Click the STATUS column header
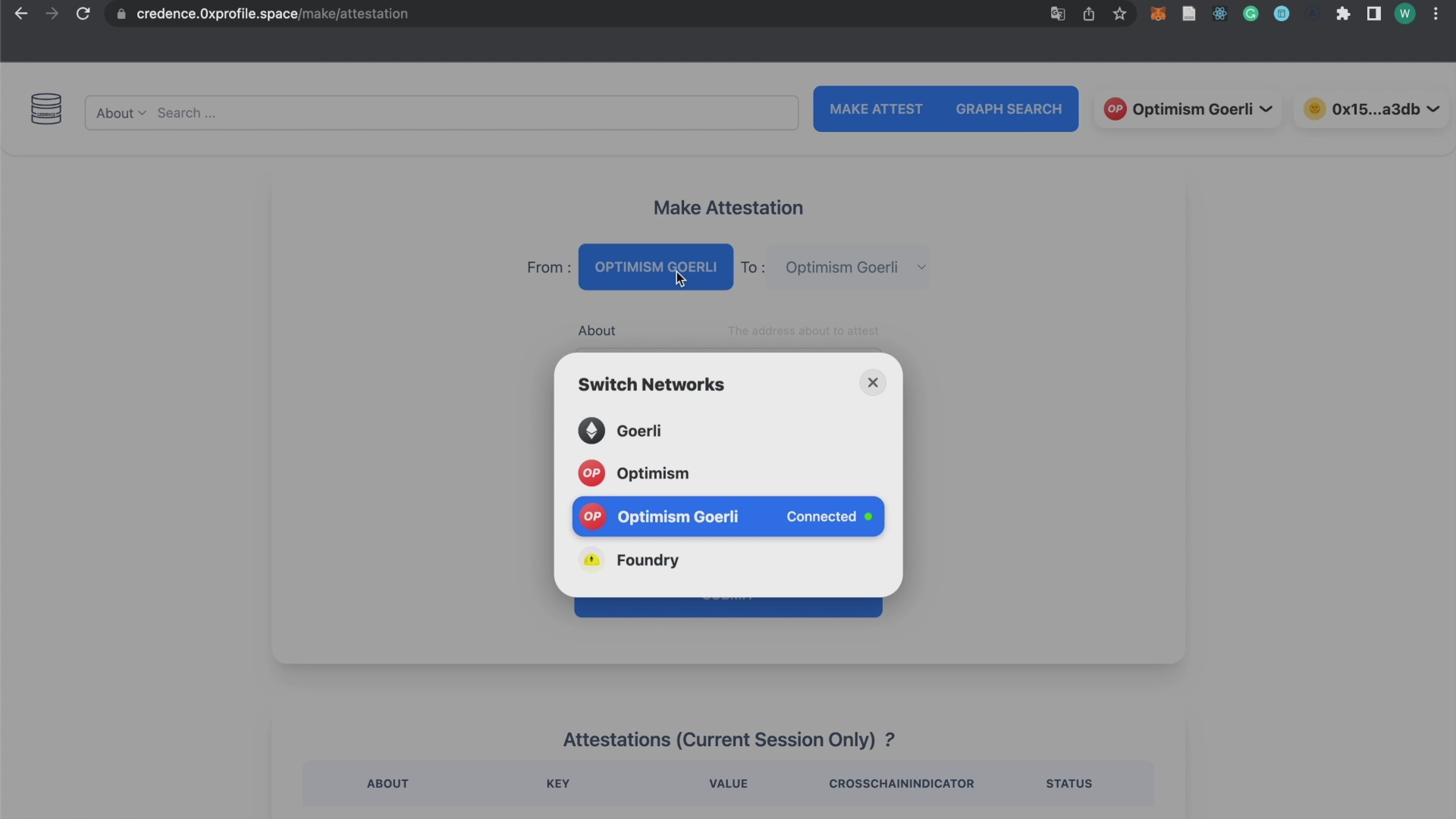The width and height of the screenshot is (1456, 819). [1068, 783]
